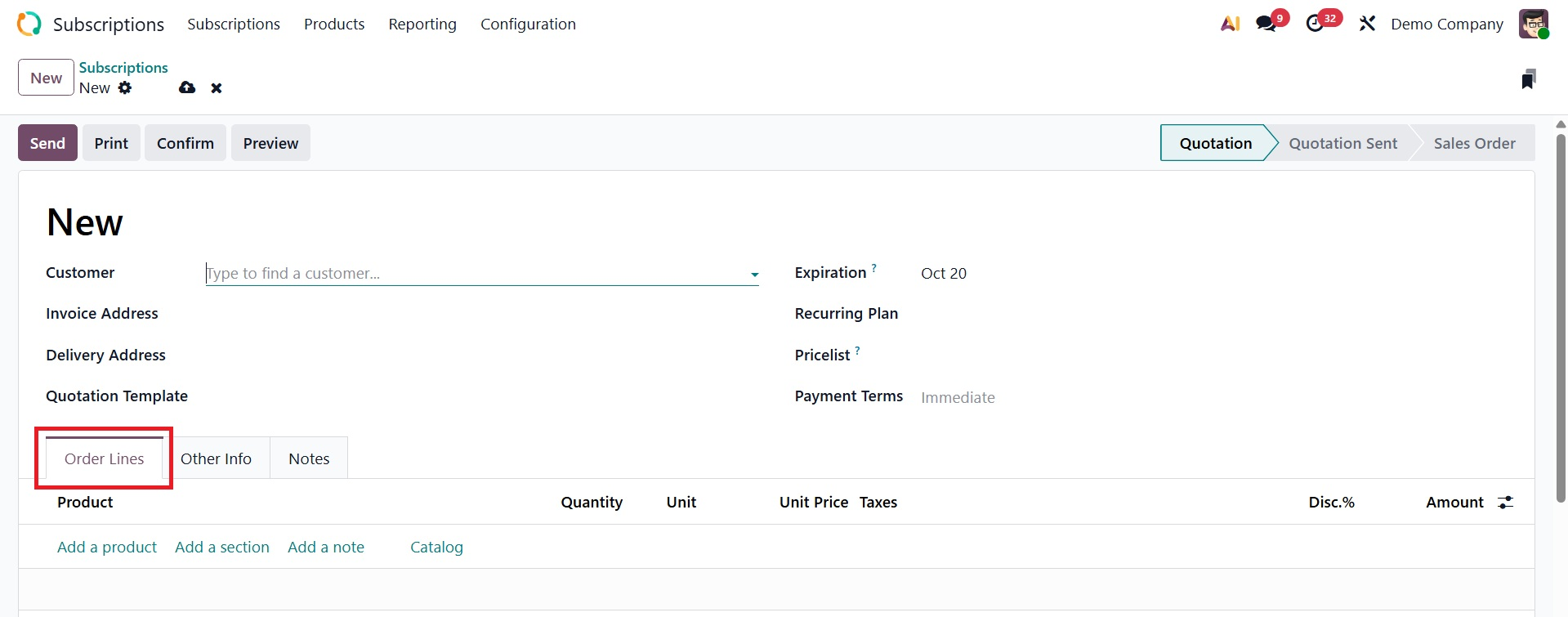Click the debug tools wrench icon

1367,24
